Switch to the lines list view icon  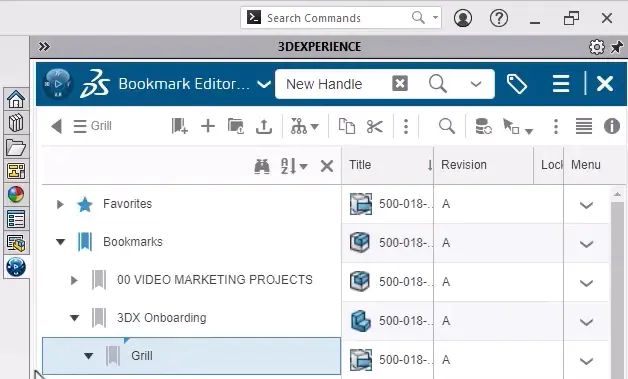click(x=584, y=126)
